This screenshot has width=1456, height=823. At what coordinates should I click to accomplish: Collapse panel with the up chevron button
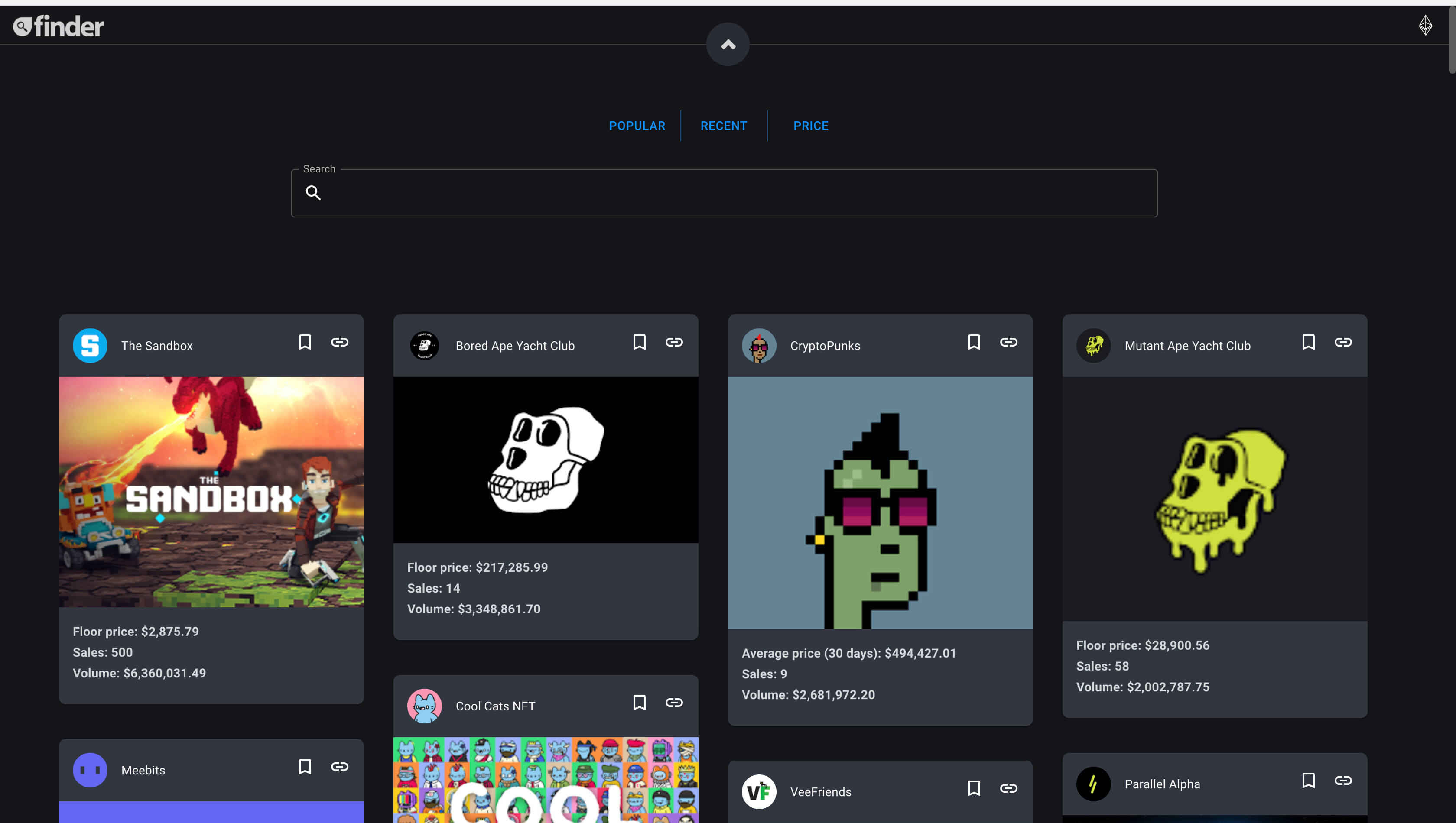[x=728, y=44]
